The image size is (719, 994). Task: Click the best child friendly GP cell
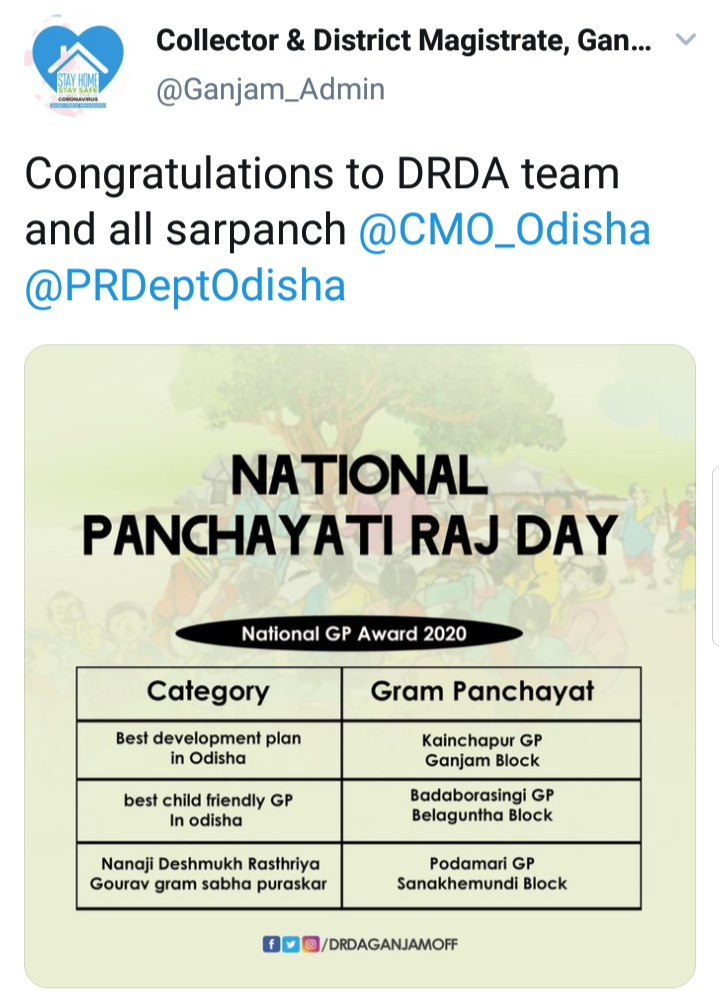208,810
